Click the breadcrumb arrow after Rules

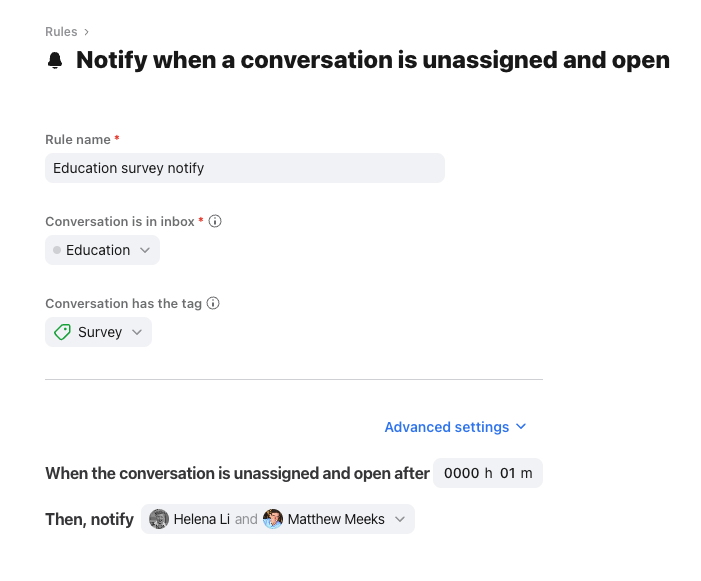(x=87, y=32)
